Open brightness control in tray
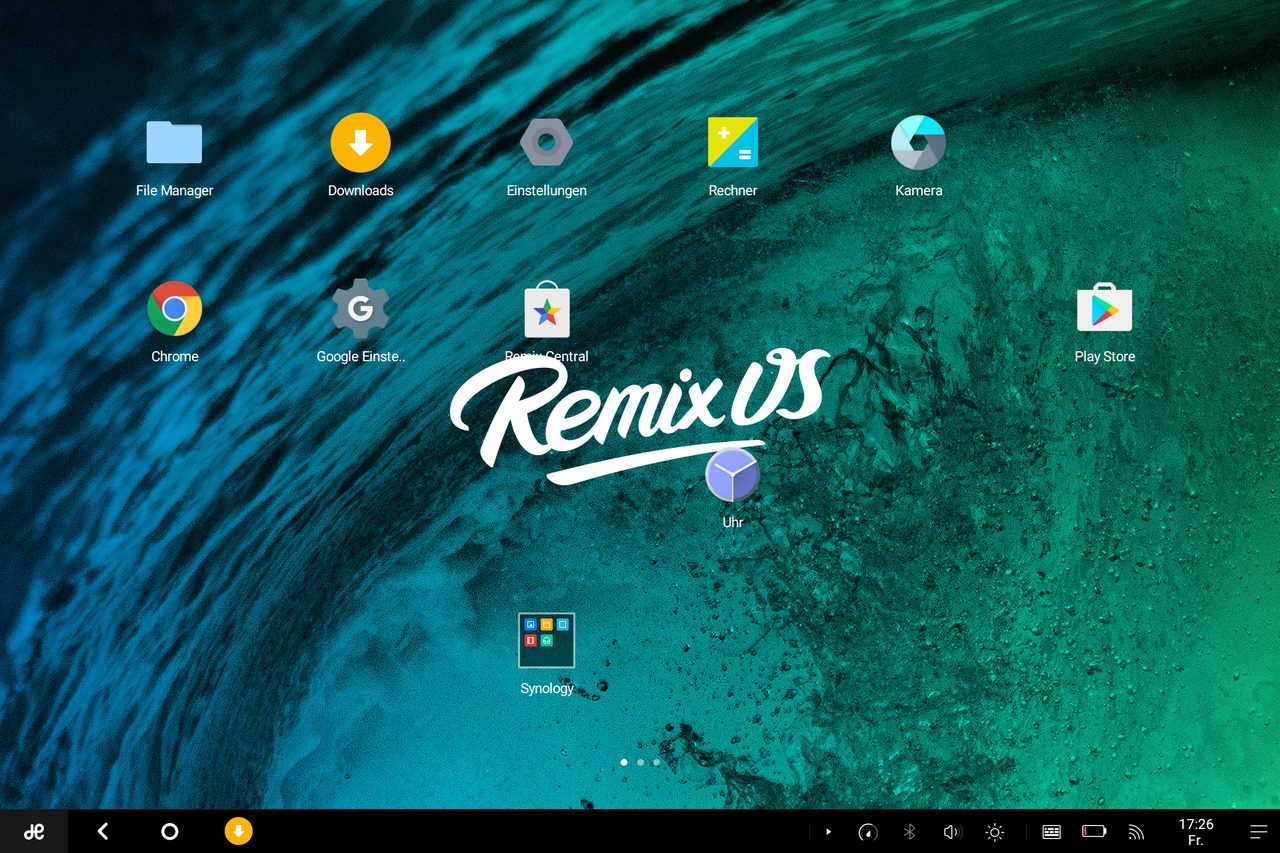This screenshot has width=1280, height=853. click(x=994, y=831)
